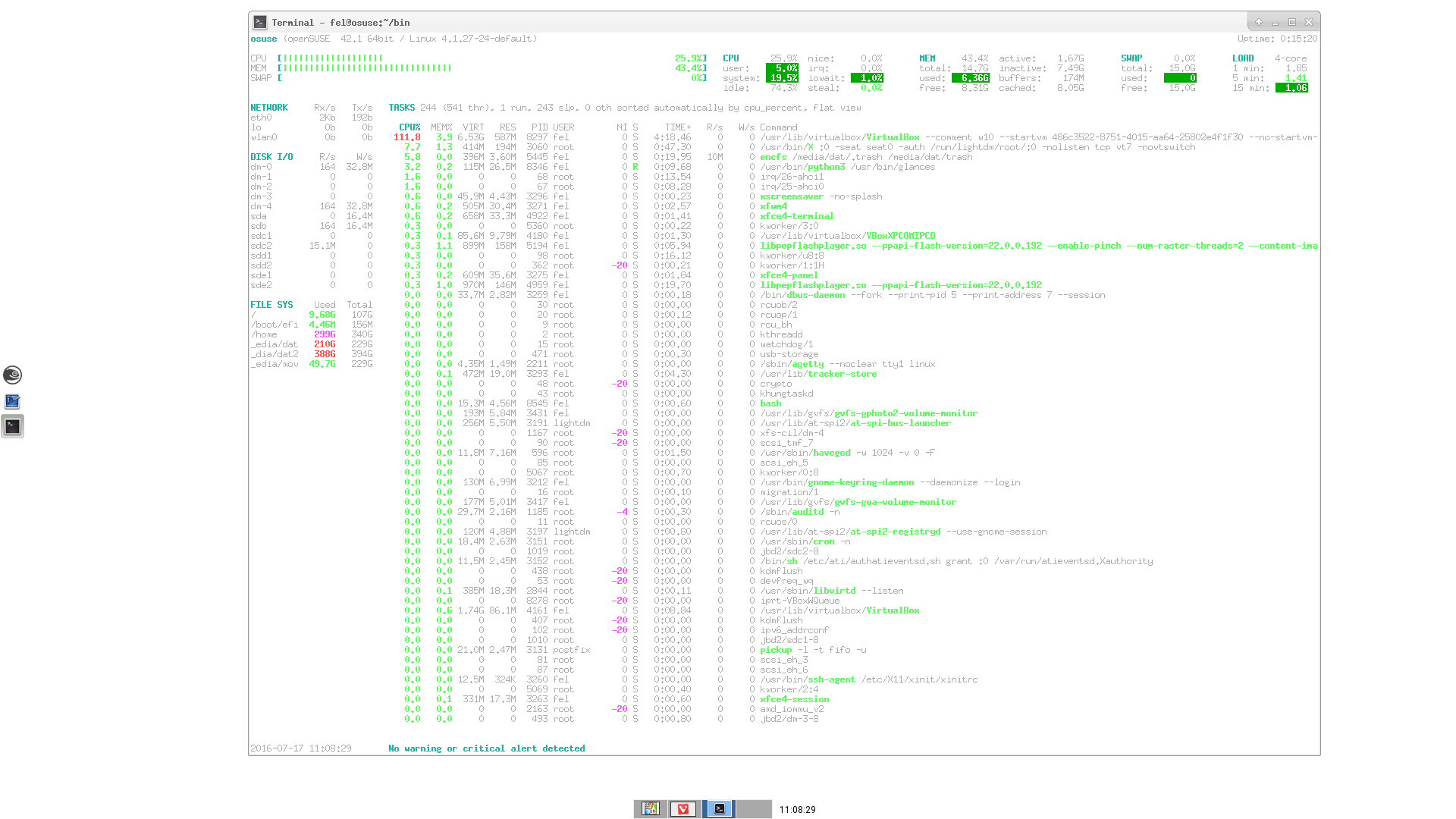Click the osuse hostname text
Screen dimensions: 1456x819
(x=264, y=39)
